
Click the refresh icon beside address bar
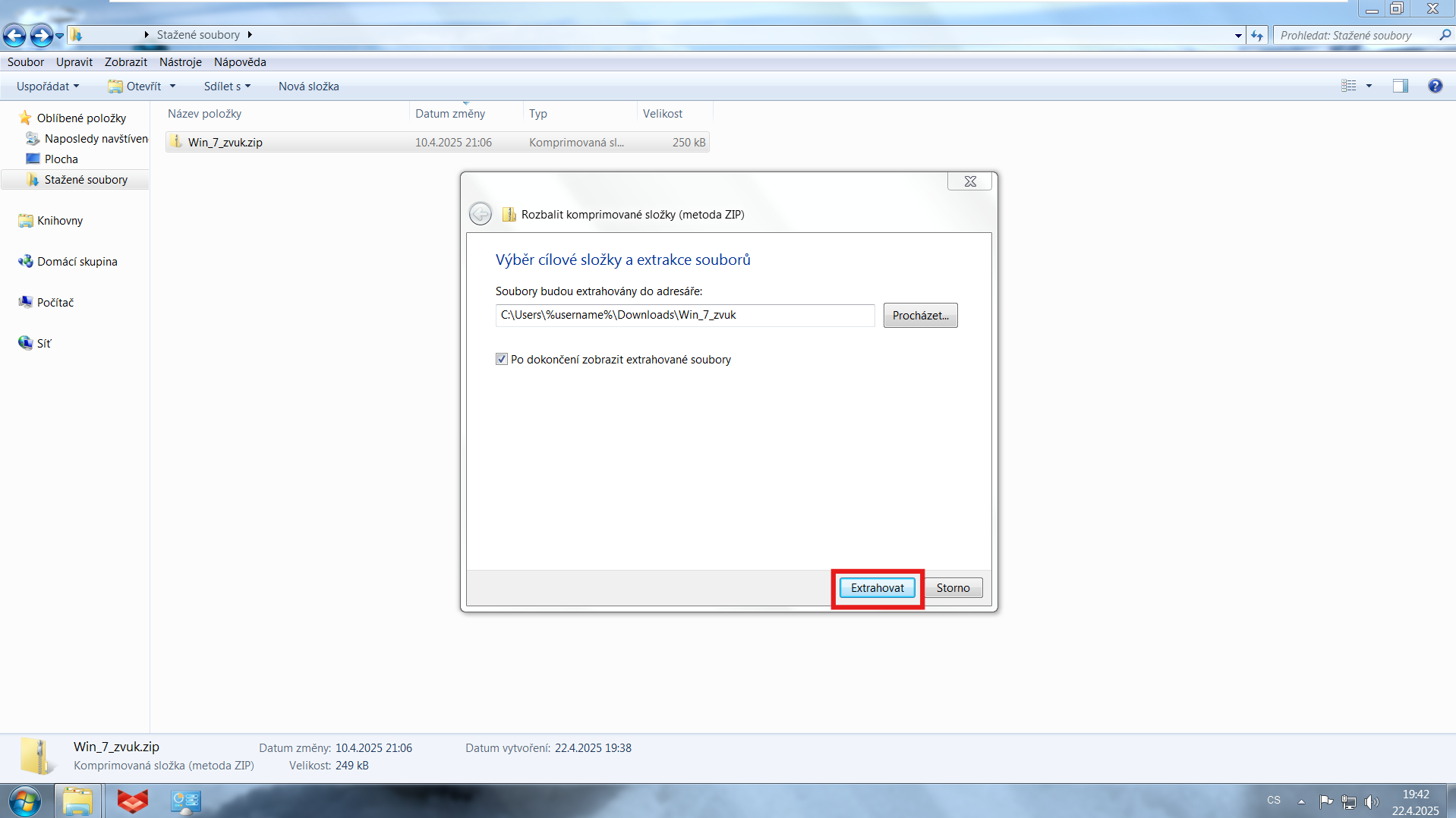tap(1257, 35)
